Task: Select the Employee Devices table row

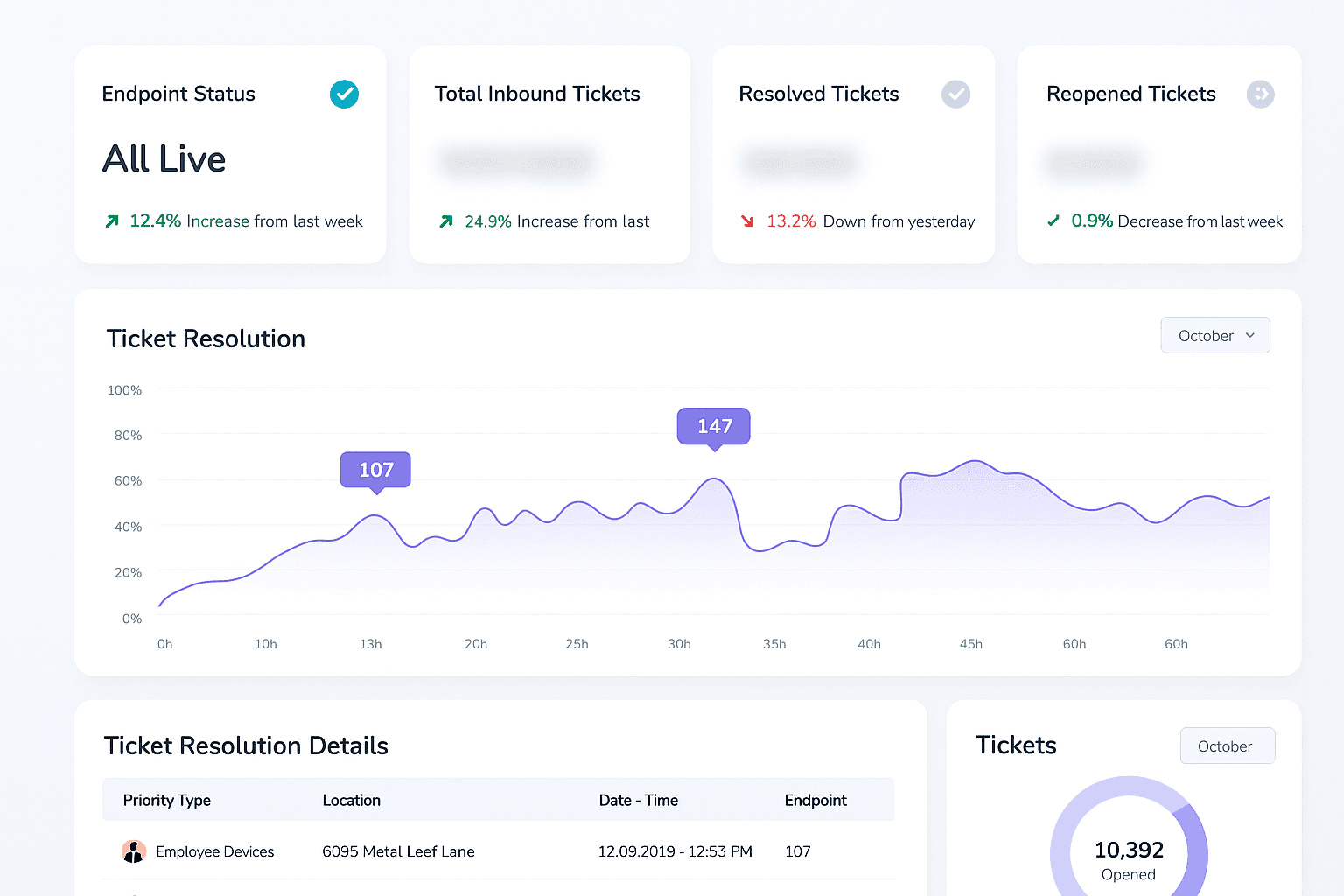Action: [x=499, y=850]
